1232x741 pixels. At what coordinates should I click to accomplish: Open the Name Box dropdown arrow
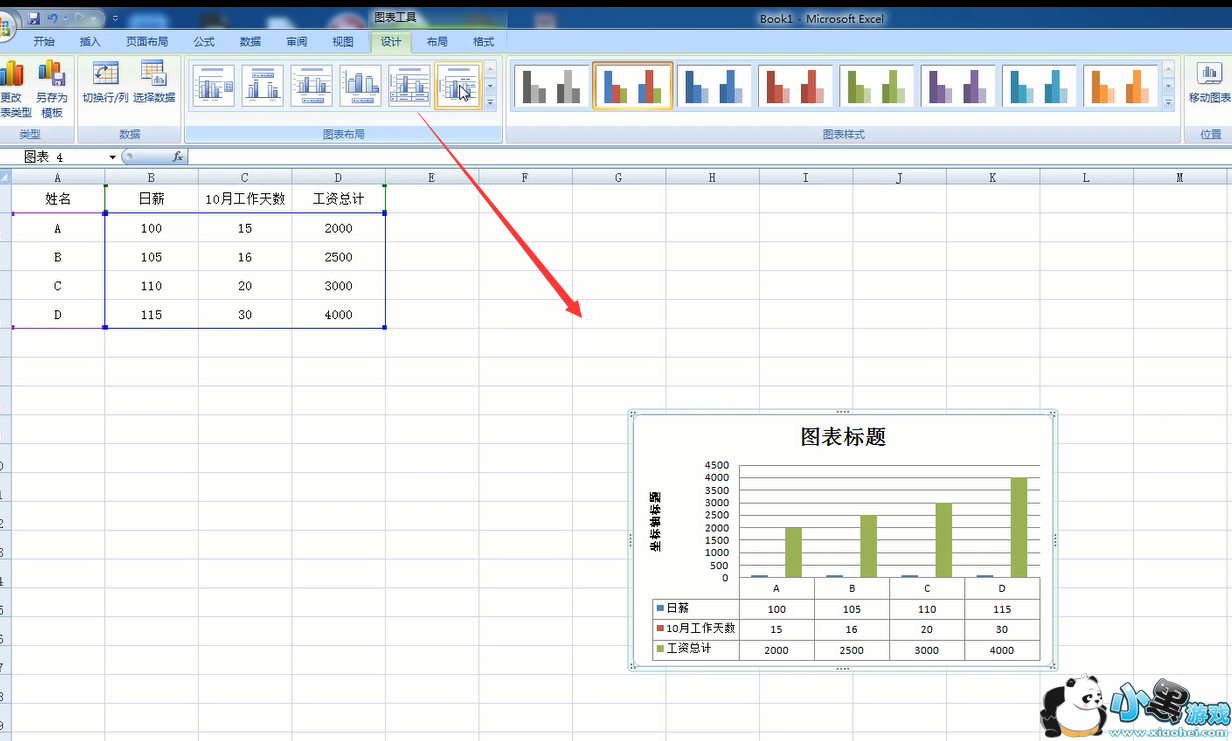[x=112, y=158]
